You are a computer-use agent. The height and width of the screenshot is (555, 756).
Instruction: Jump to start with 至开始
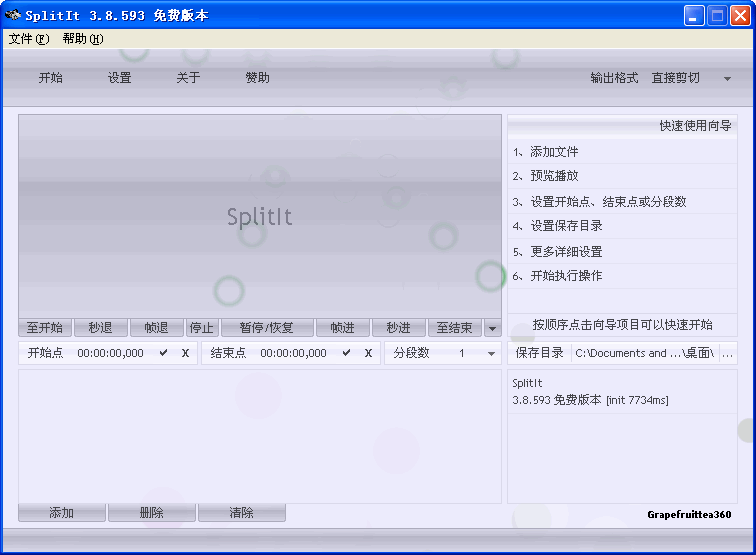click(x=45, y=328)
